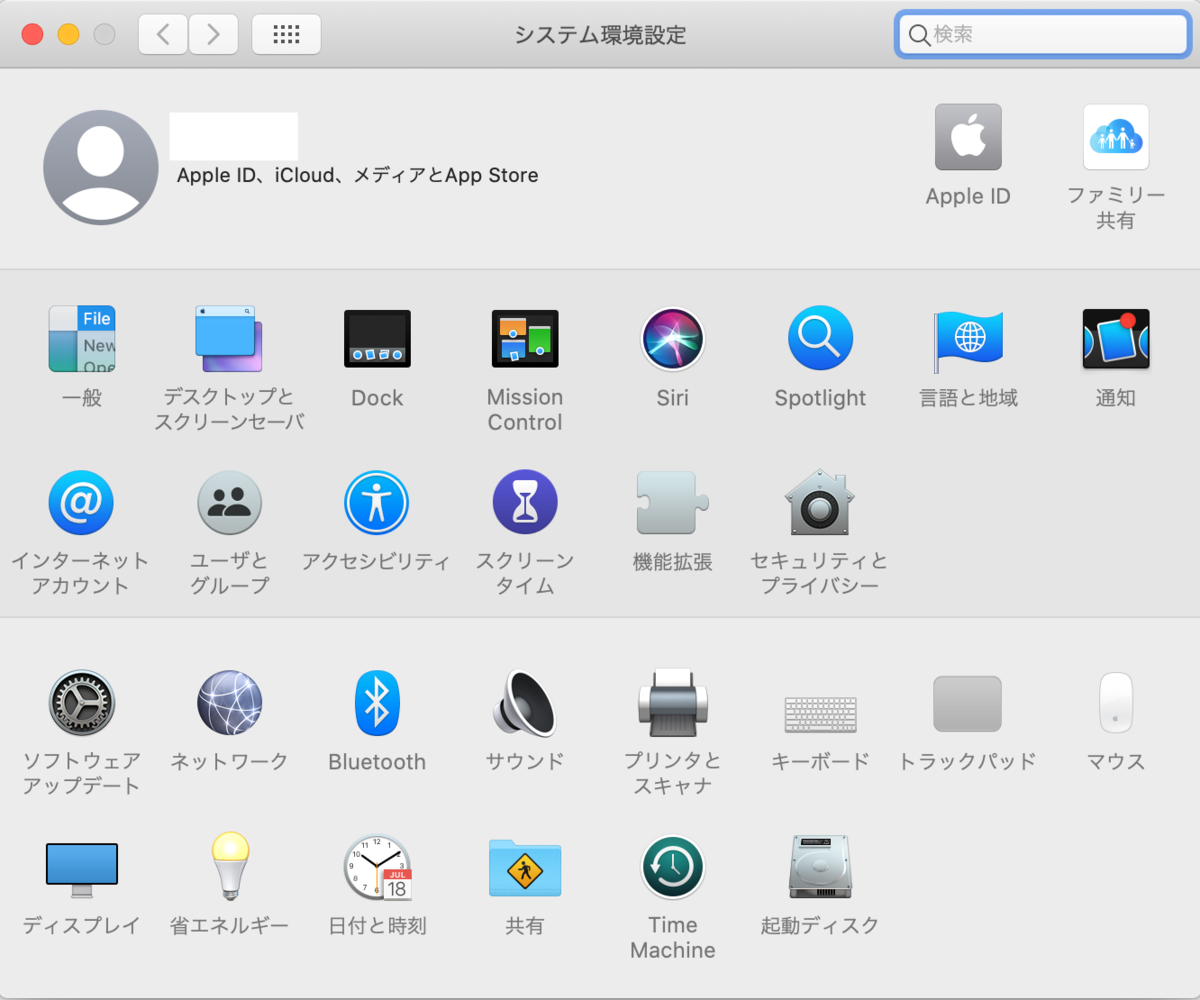Click the user account avatar picture
The height and width of the screenshot is (1000, 1200).
pos(101,167)
